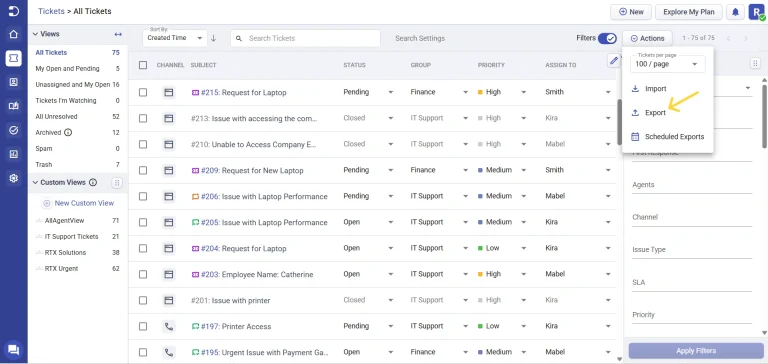Click the filter panel grip icon
This screenshot has height=364, width=768.
[755, 63]
